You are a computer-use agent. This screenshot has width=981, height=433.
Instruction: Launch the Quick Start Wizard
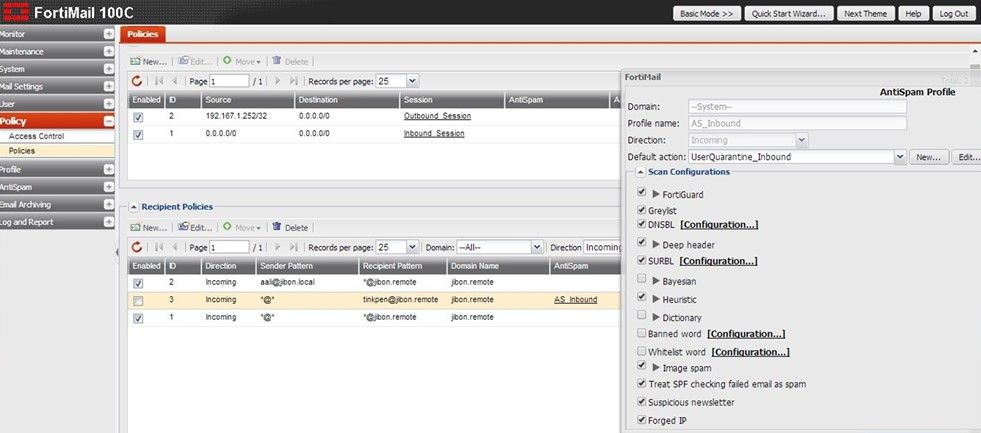pyautogui.click(x=789, y=13)
